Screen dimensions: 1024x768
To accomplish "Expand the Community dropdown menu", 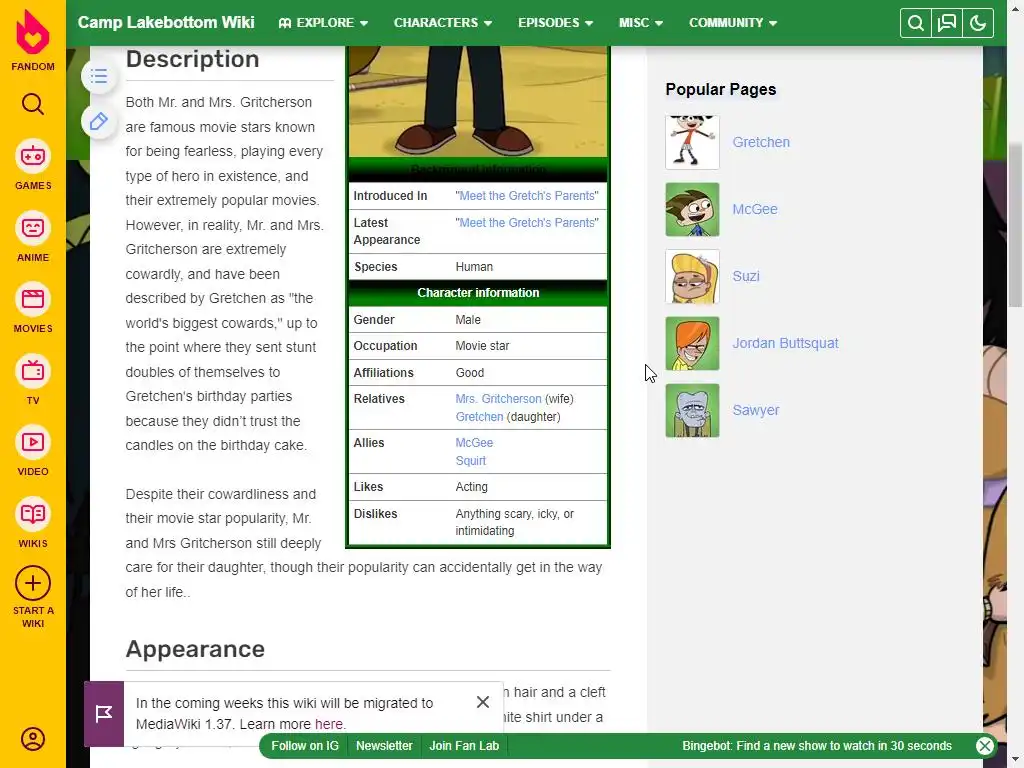I will coord(733,23).
